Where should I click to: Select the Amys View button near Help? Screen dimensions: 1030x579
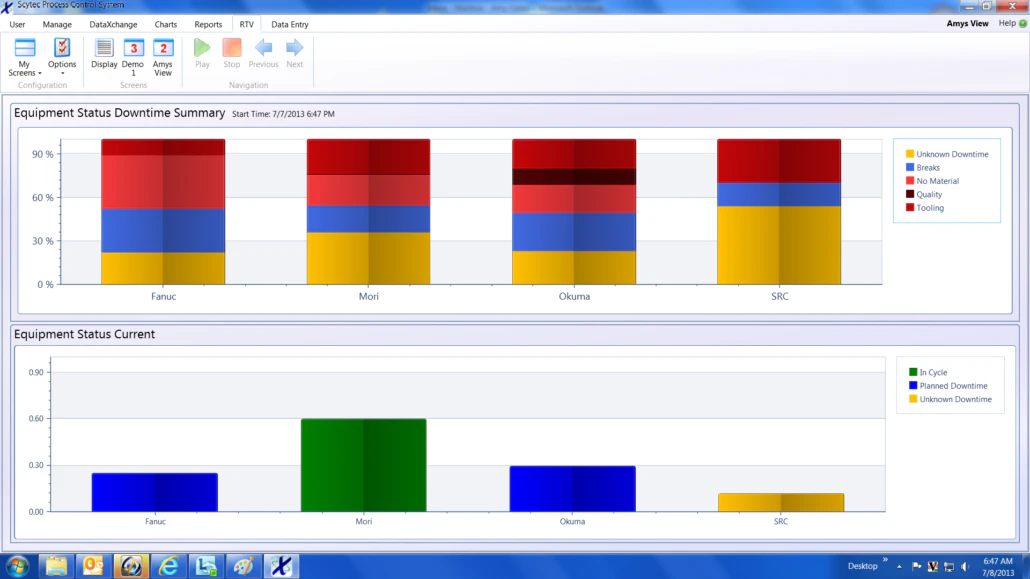[x=967, y=22]
